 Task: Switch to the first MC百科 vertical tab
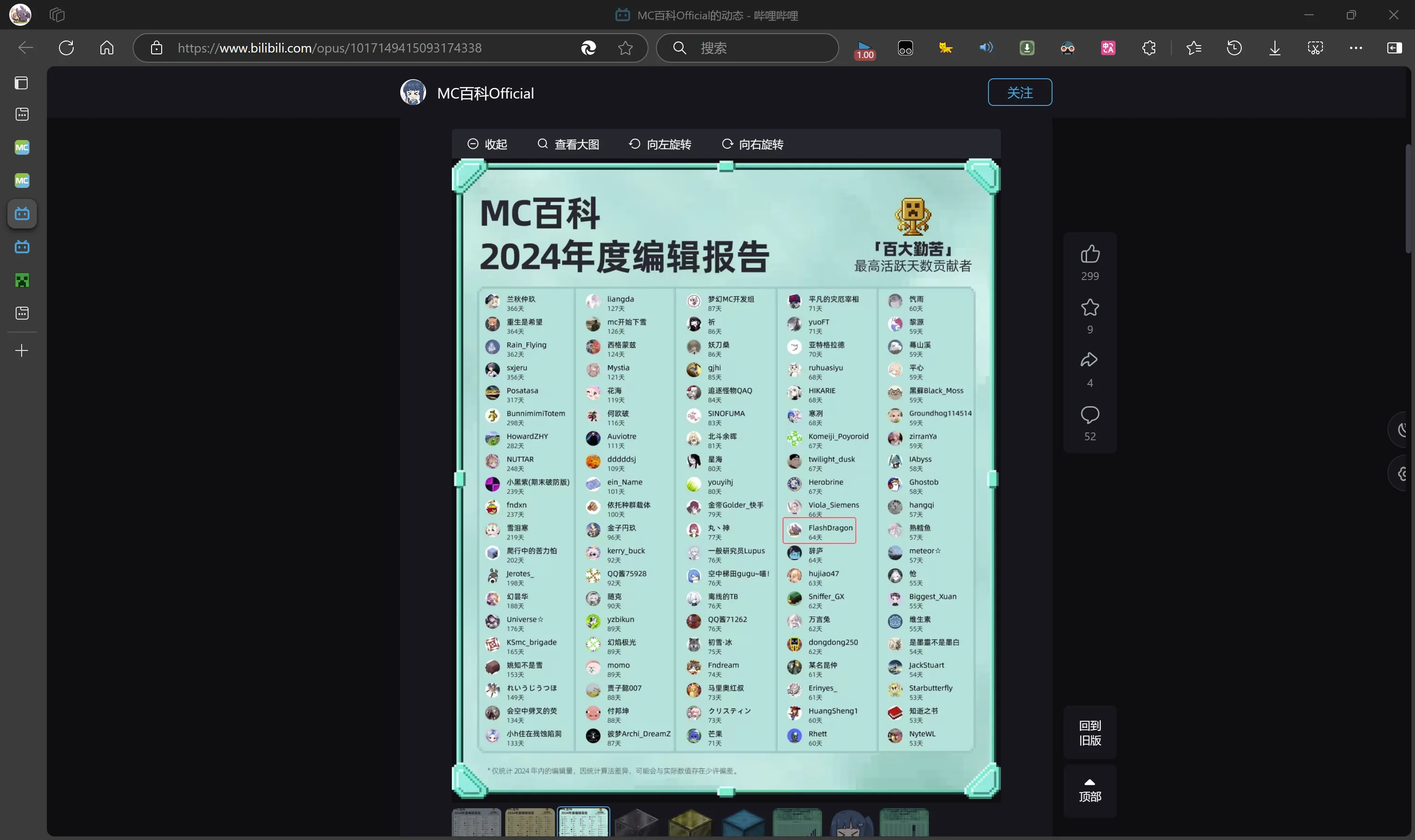pyautogui.click(x=22, y=148)
